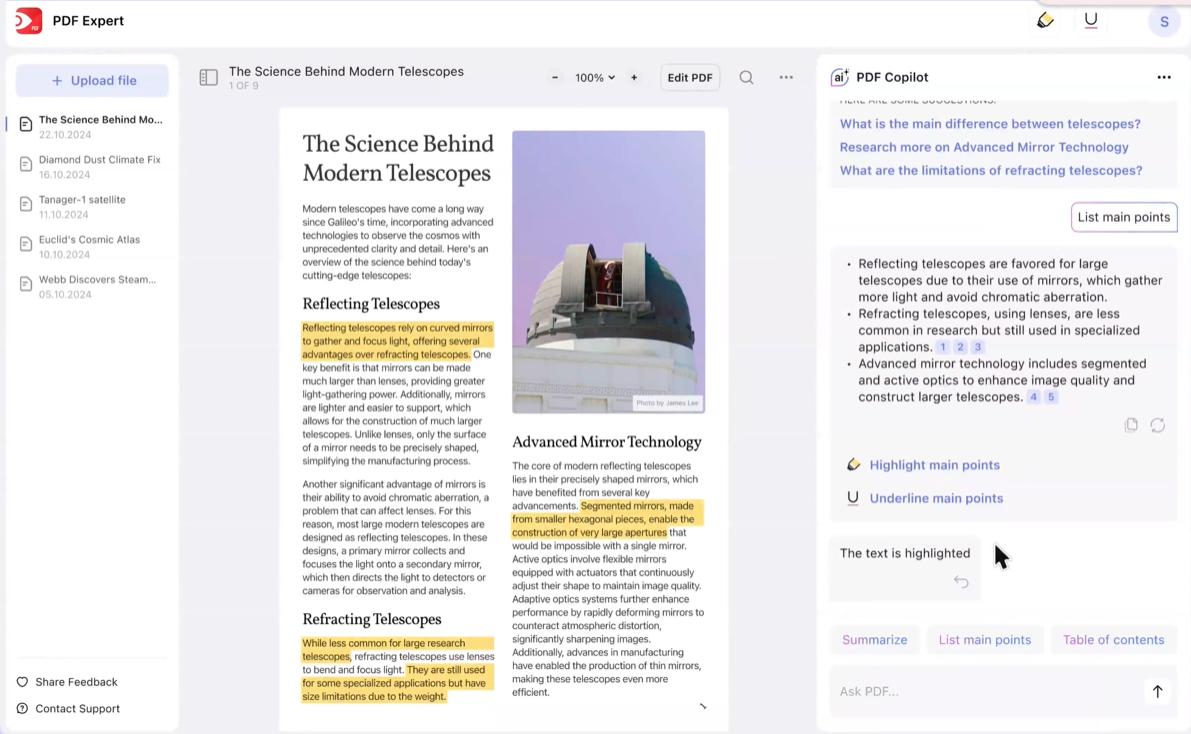Open citation reference 2

(960, 347)
